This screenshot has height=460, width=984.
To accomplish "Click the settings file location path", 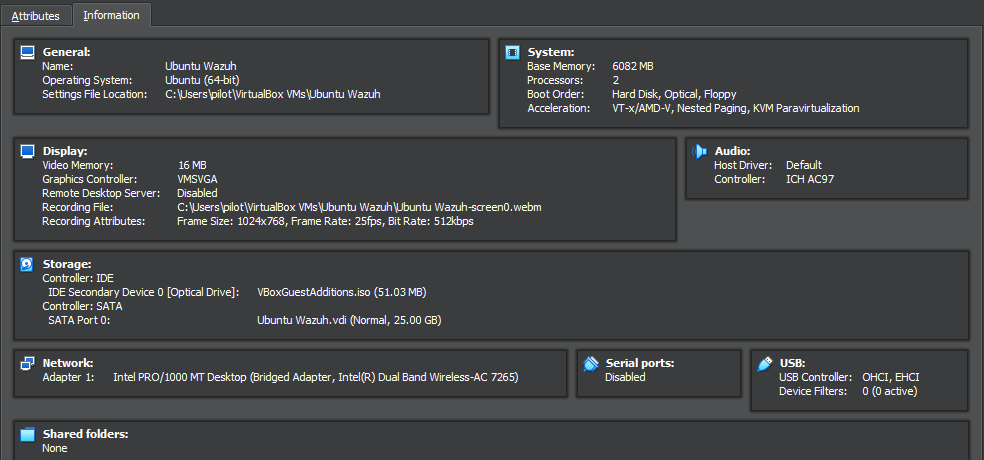I will 273,94.
